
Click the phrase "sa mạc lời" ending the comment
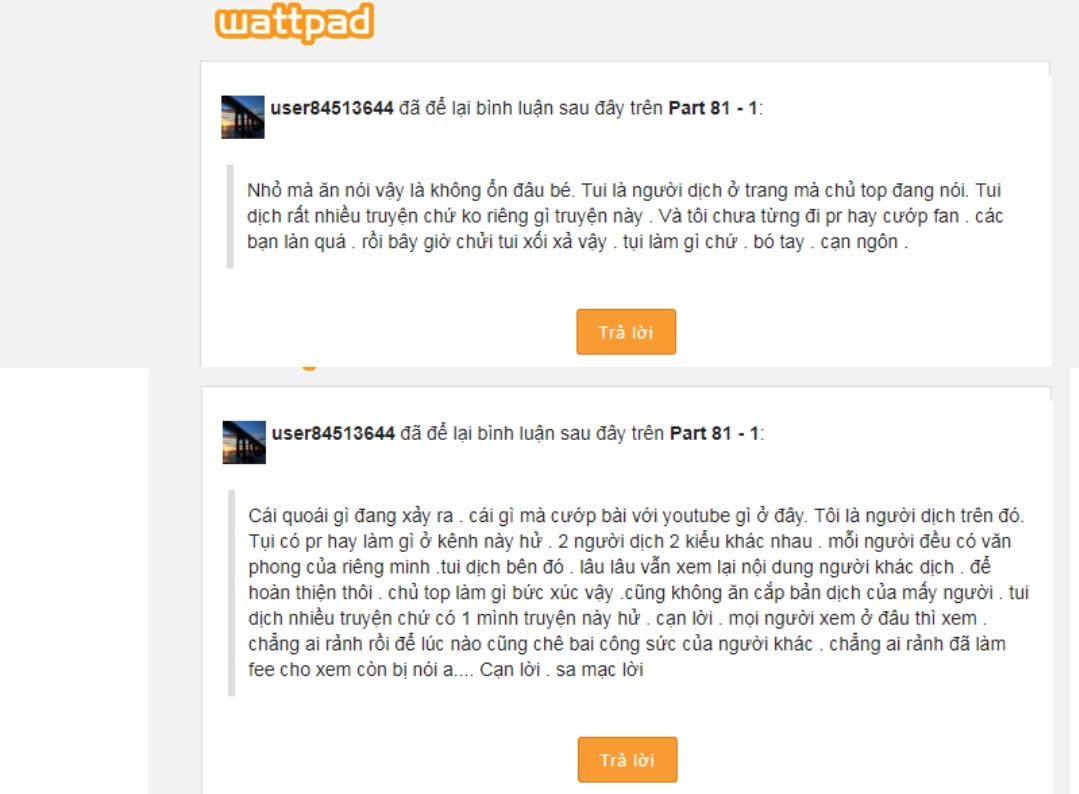[599, 670]
